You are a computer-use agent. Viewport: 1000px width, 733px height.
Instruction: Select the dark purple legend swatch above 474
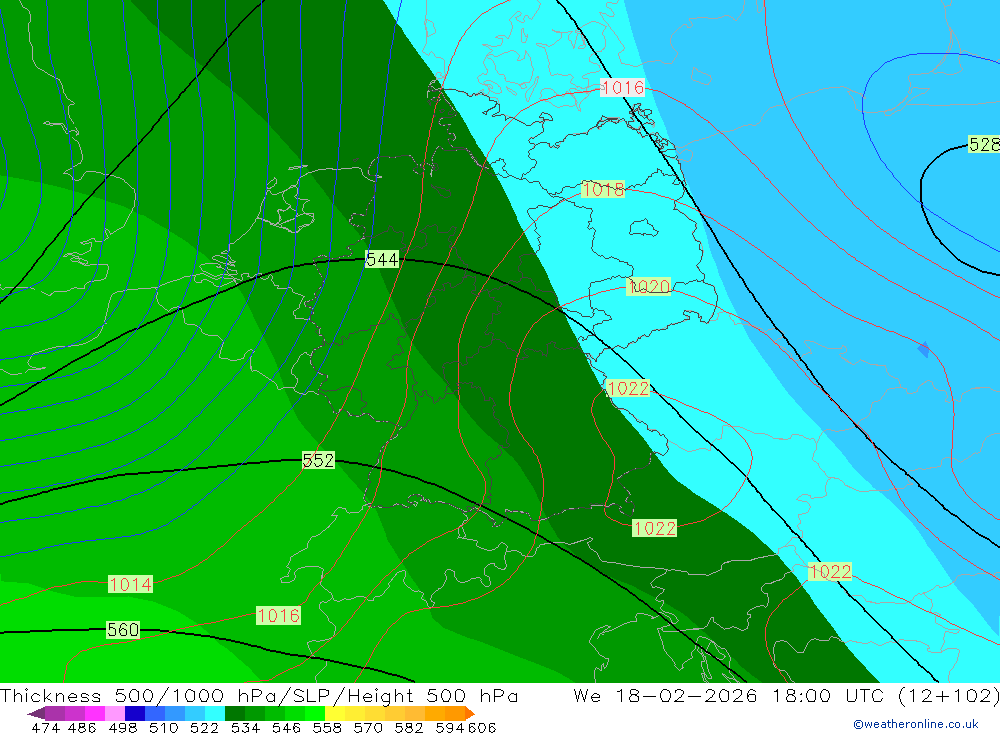point(55,713)
